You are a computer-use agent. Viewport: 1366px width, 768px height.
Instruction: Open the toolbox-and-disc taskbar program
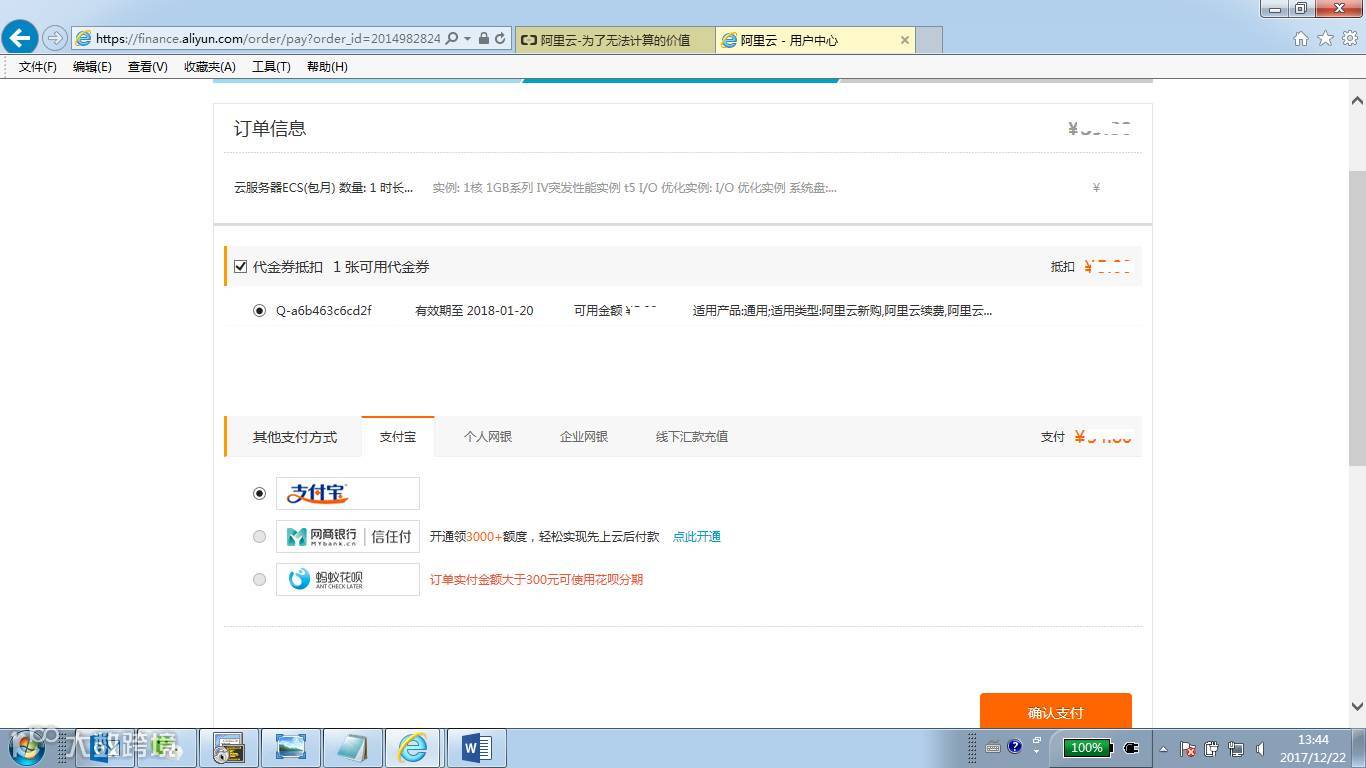pos(228,748)
